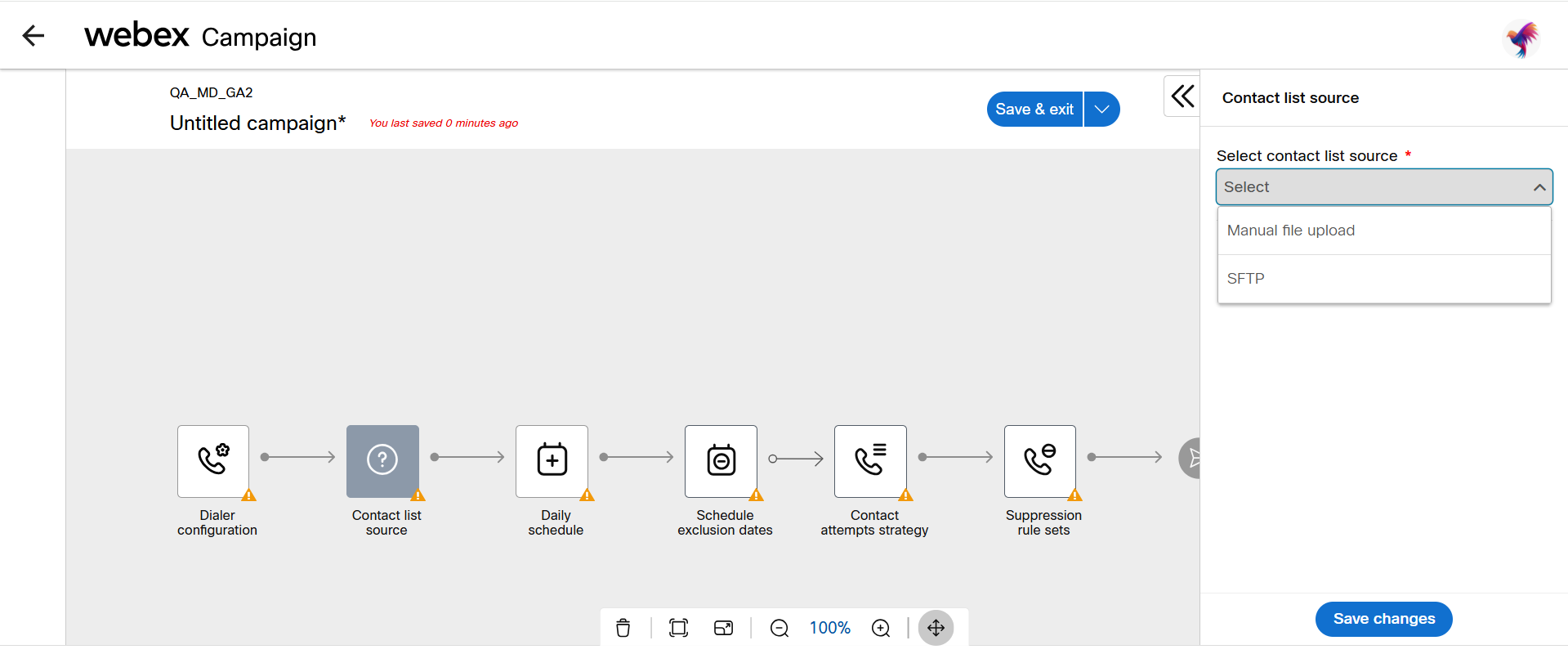Open the Daily schedule node
The width and height of the screenshot is (1568, 654).
[x=552, y=461]
